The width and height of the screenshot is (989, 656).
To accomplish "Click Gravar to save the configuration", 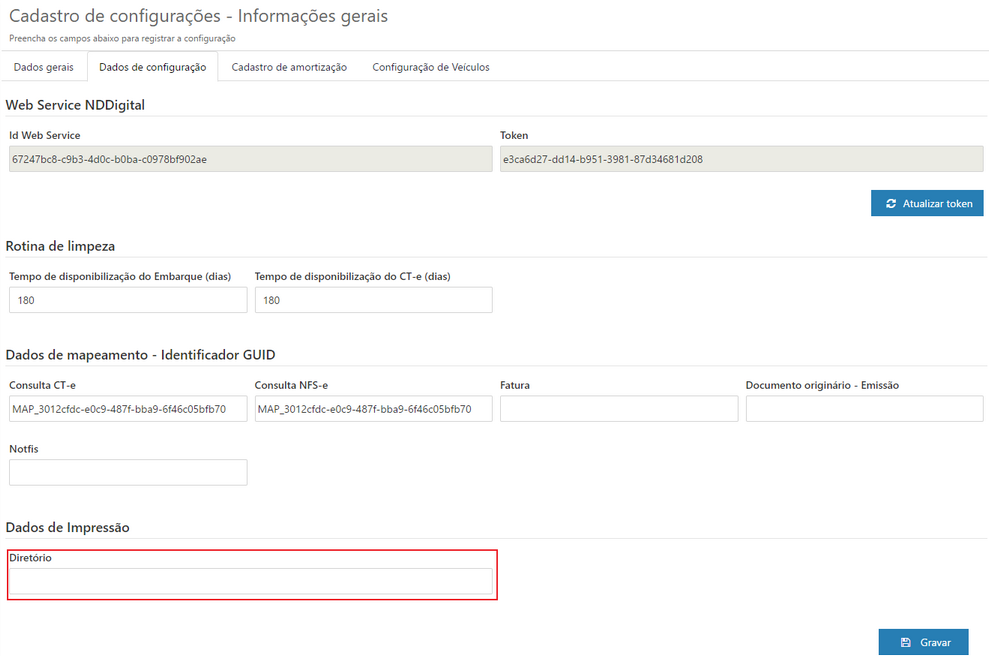I will coord(923,641).
